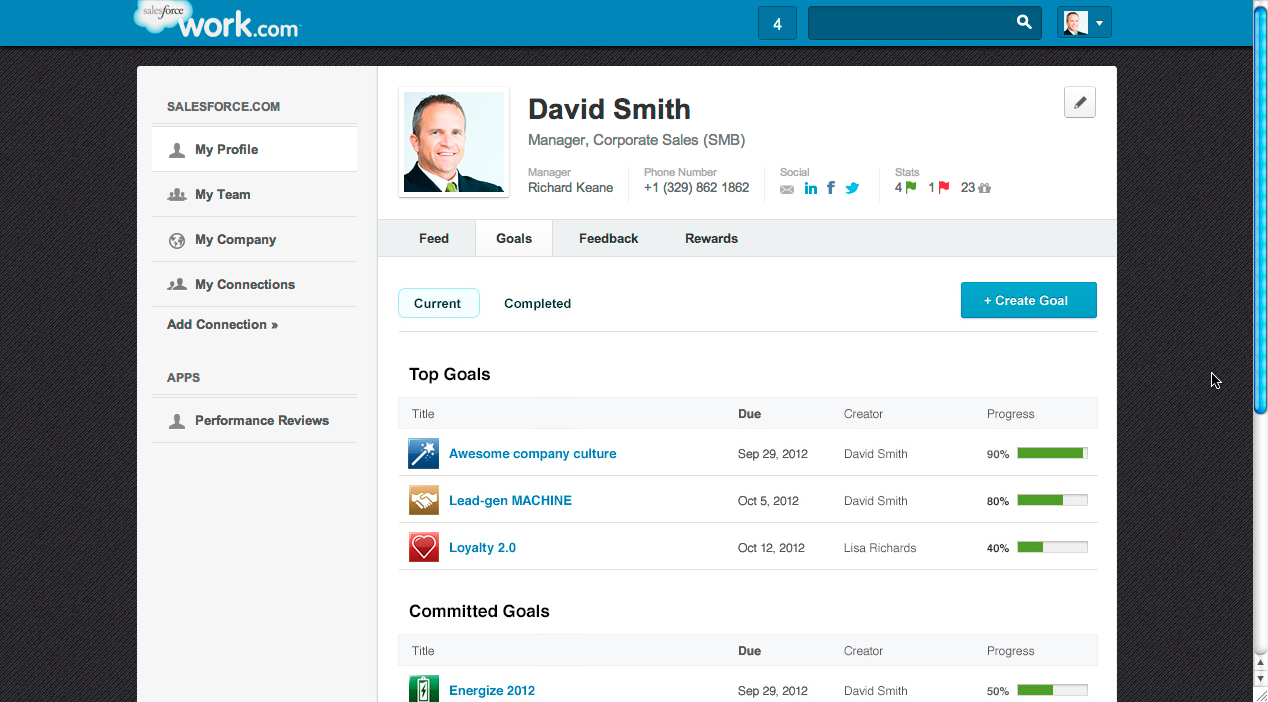Click the Create Goal button

[x=1028, y=300]
